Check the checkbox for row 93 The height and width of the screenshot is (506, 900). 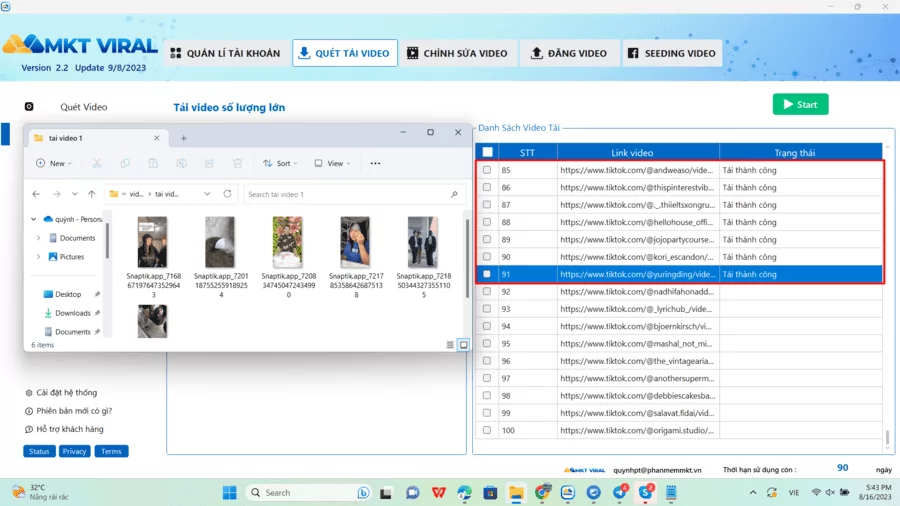tap(487, 309)
